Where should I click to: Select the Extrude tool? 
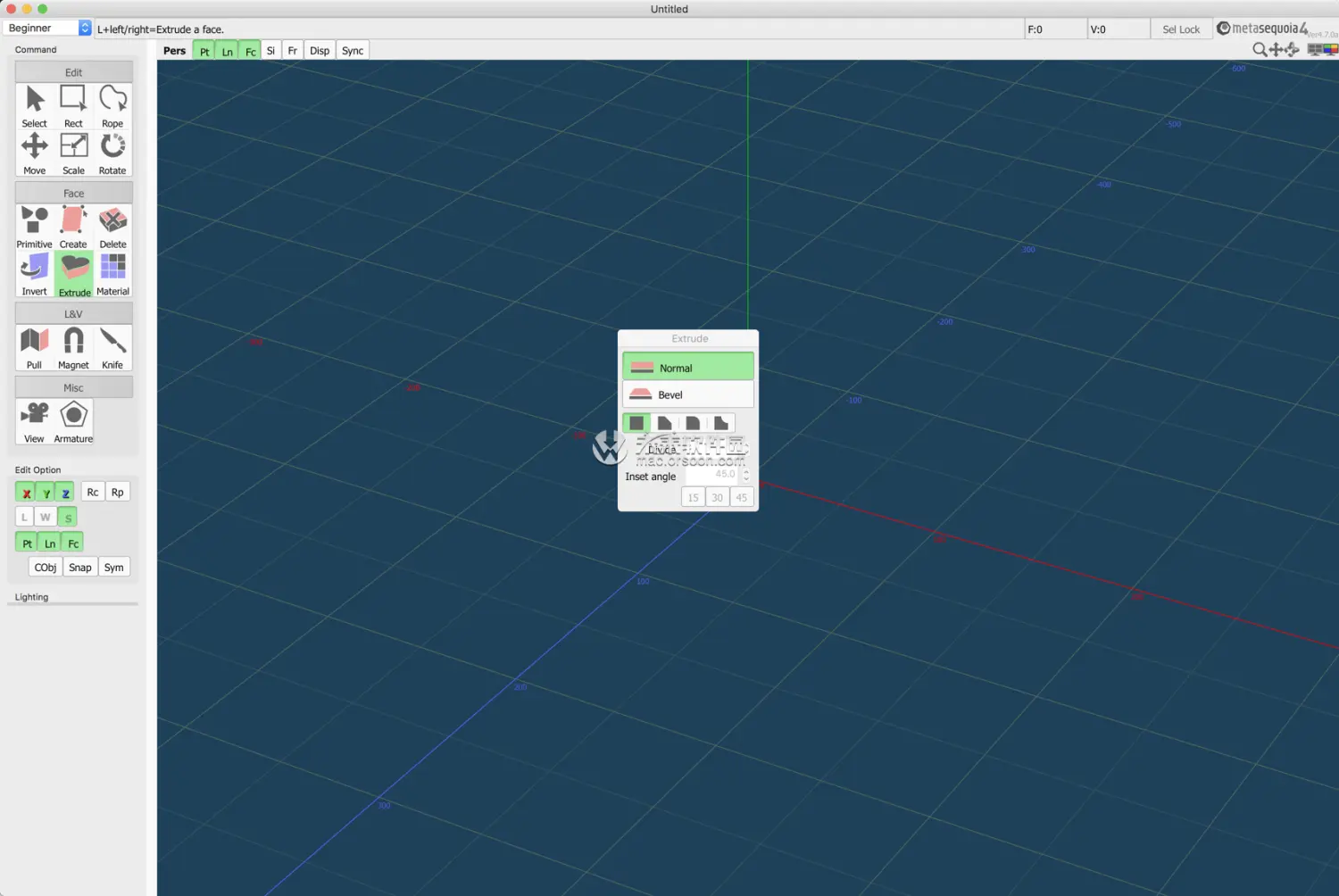74,274
